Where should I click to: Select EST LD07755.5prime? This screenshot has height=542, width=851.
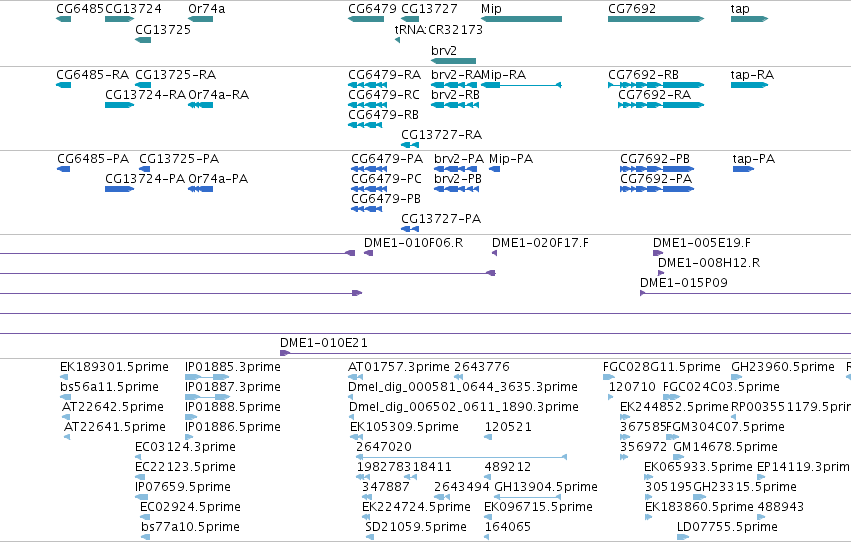pyautogui.click(x=683, y=537)
